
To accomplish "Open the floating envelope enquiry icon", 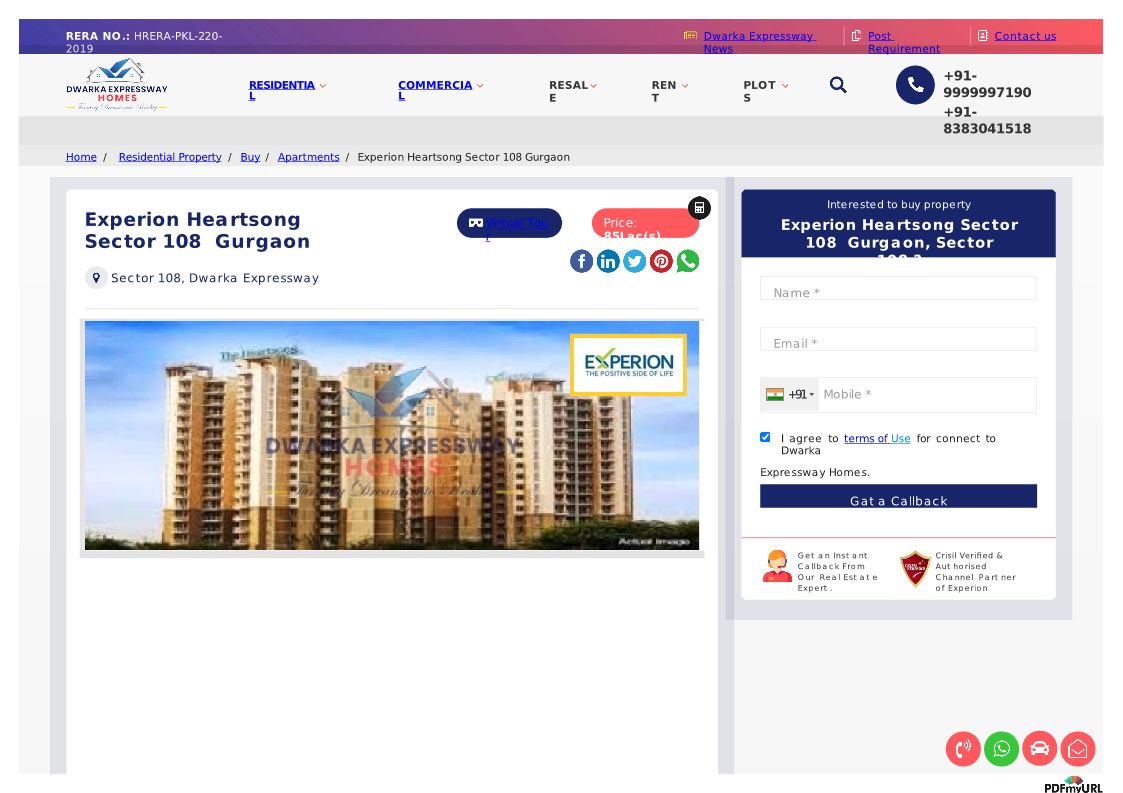I will coord(1078,749).
